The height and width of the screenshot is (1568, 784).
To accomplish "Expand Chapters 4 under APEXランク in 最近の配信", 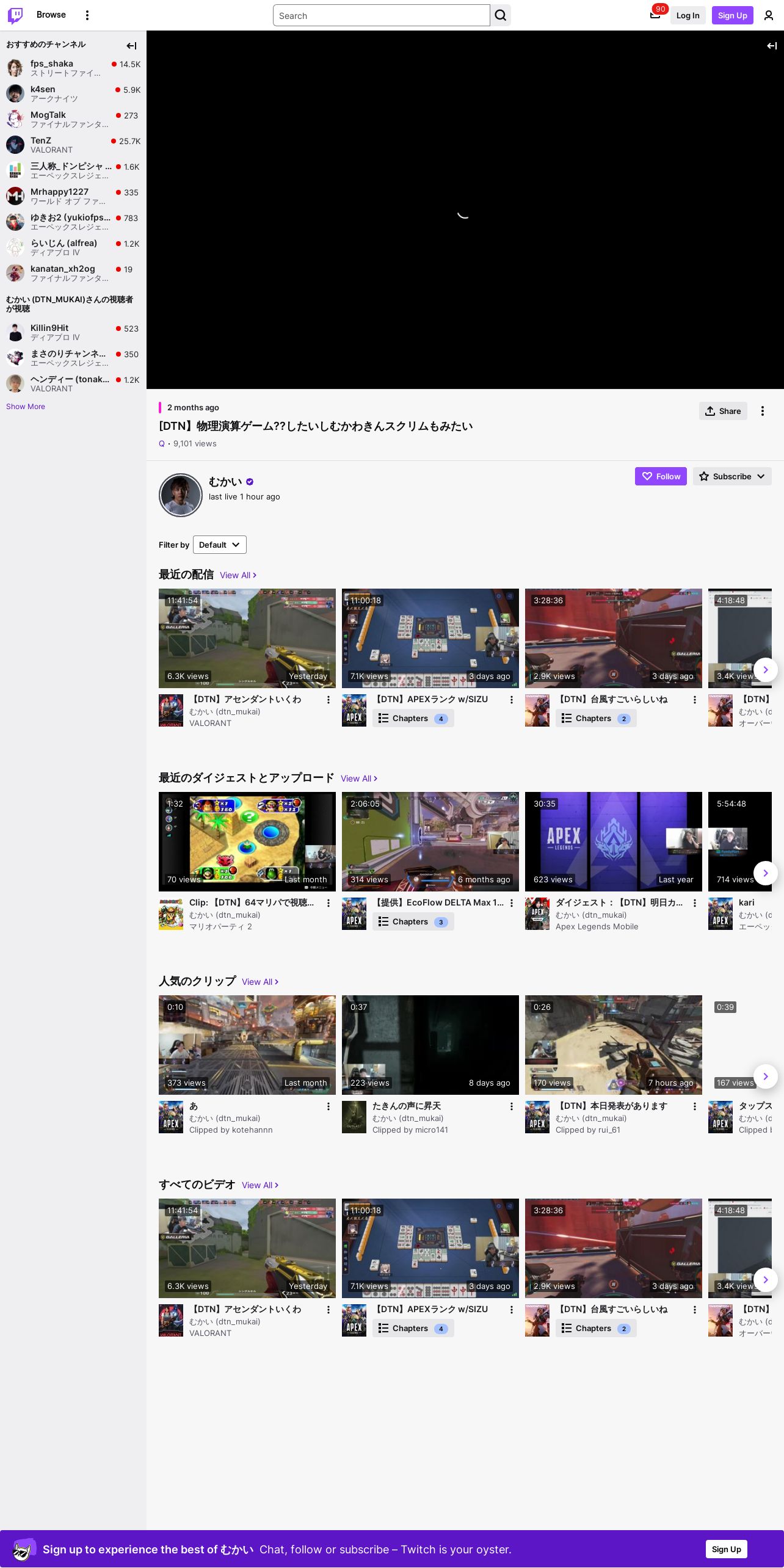I will pyautogui.click(x=413, y=718).
